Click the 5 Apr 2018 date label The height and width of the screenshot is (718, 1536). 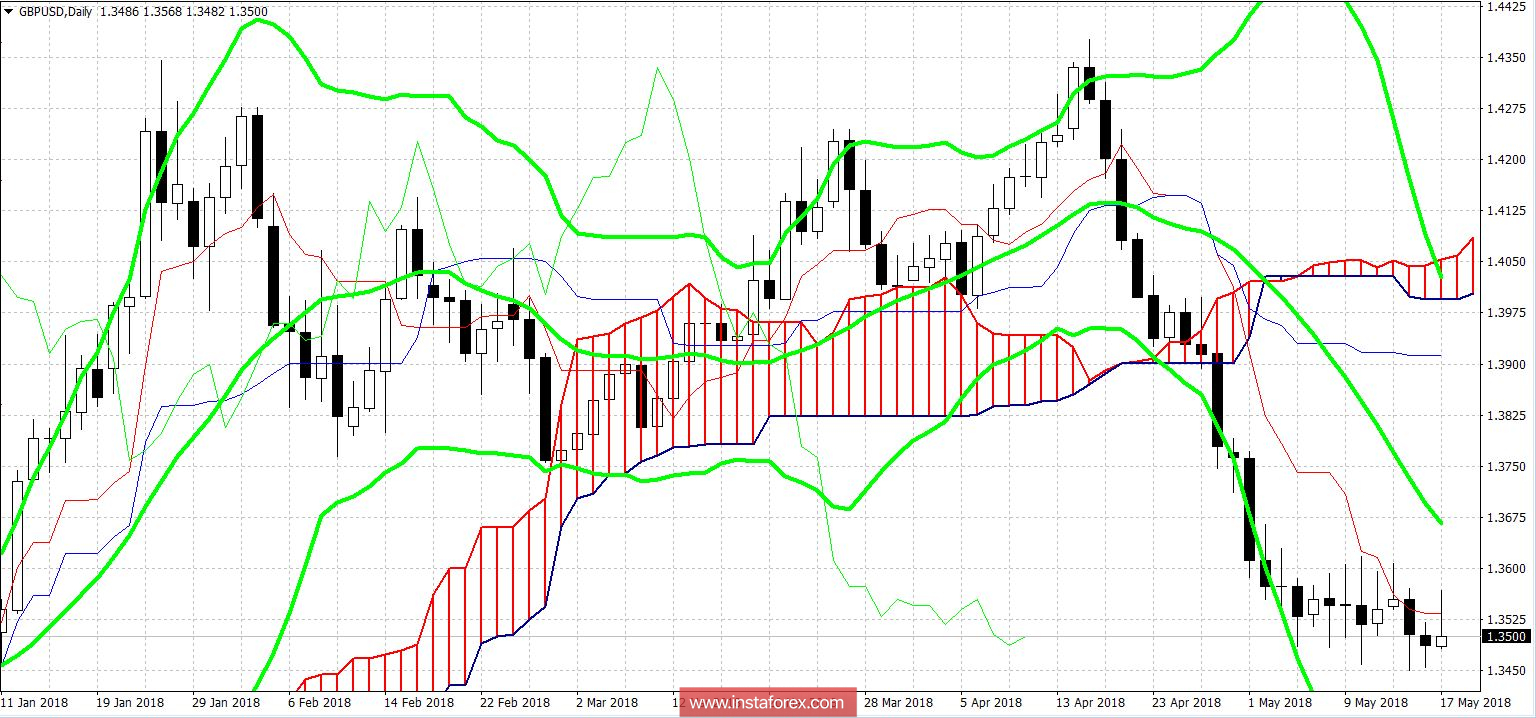(x=991, y=703)
